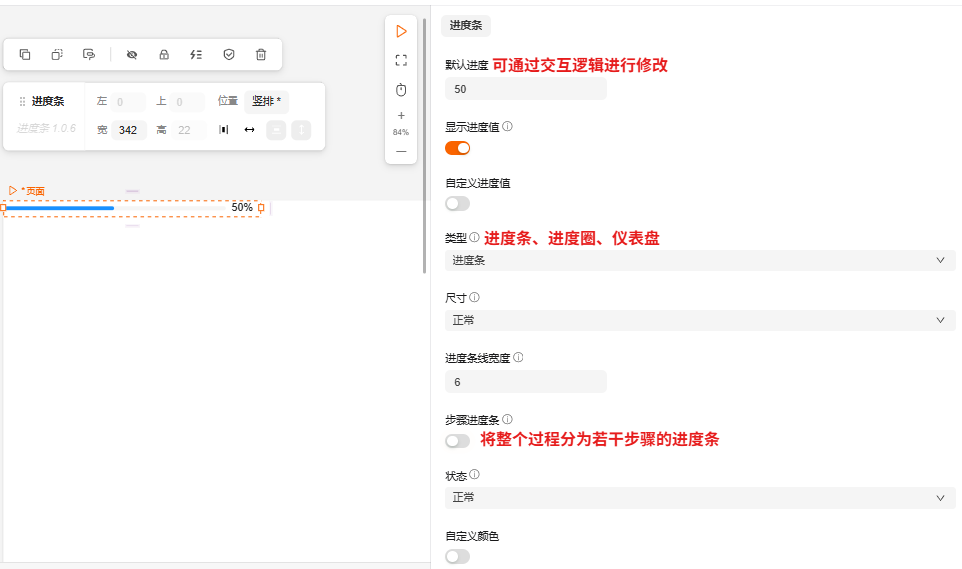Click the blue progress bar on canvas

(60, 208)
